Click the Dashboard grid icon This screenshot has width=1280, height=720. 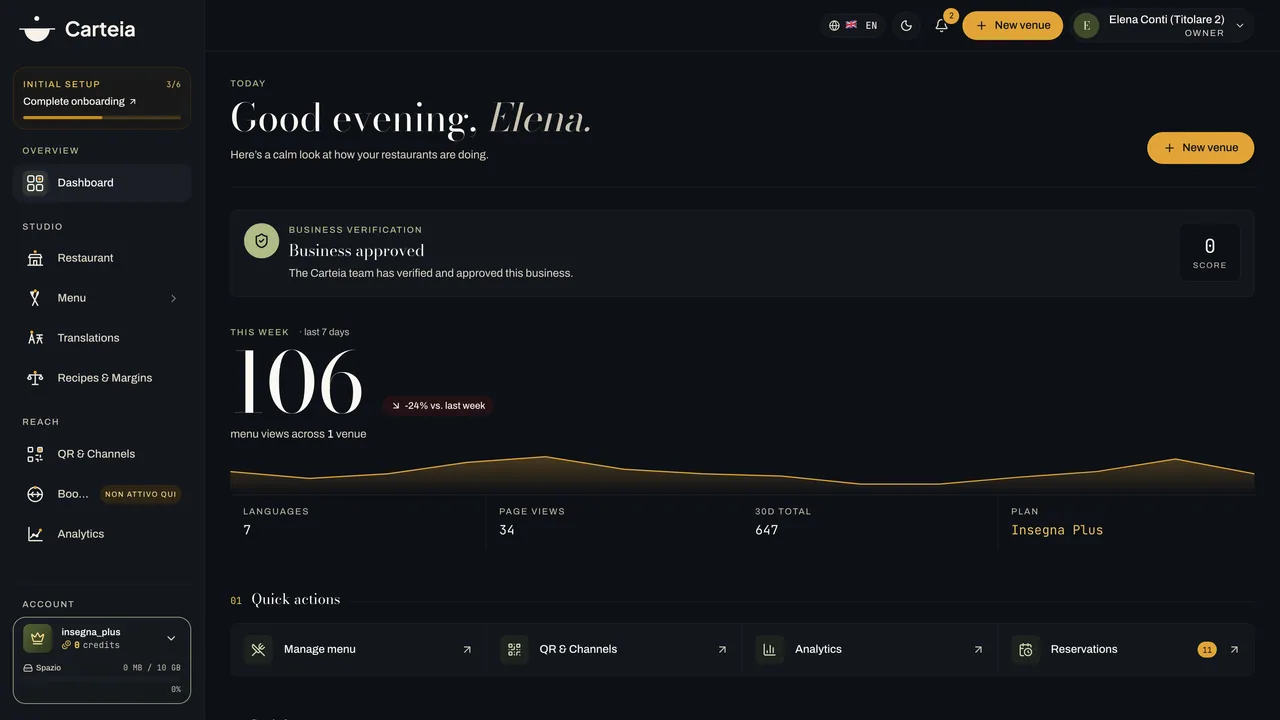pos(35,183)
